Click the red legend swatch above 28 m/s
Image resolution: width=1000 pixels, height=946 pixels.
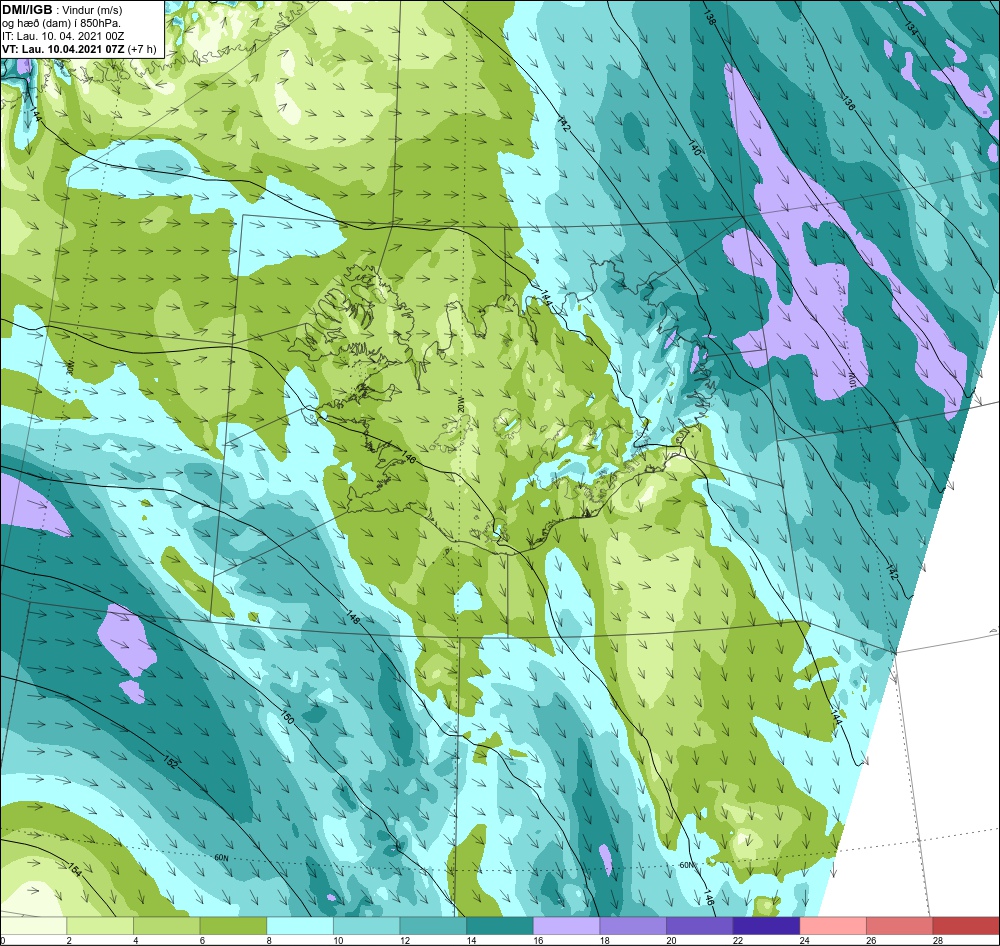tap(966, 926)
